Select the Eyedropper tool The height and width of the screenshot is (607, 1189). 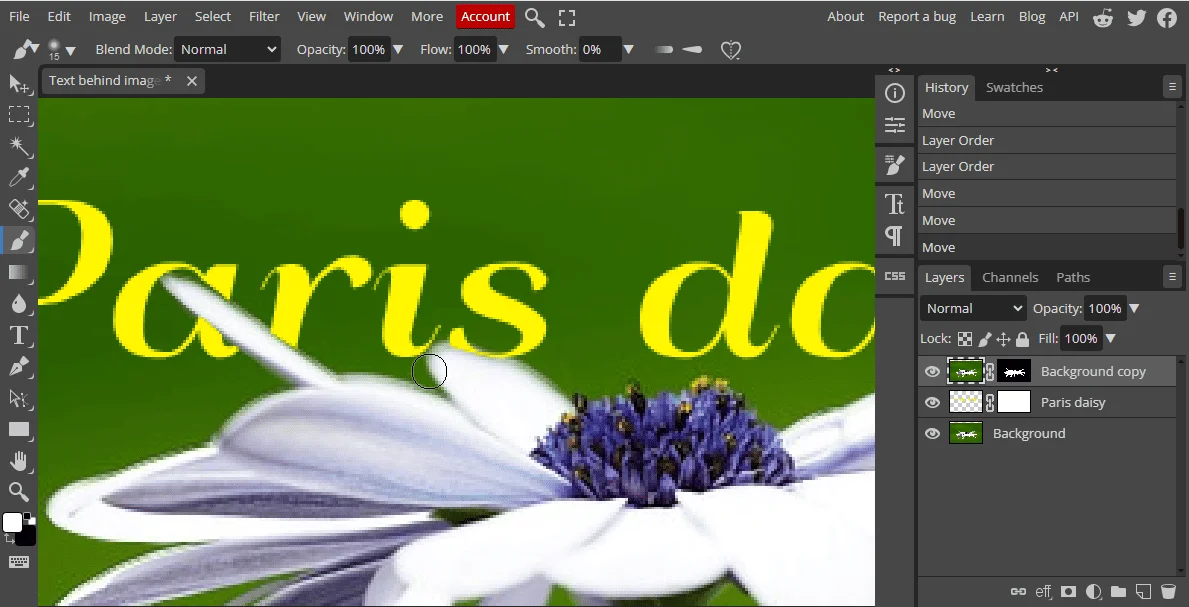tap(19, 178)
